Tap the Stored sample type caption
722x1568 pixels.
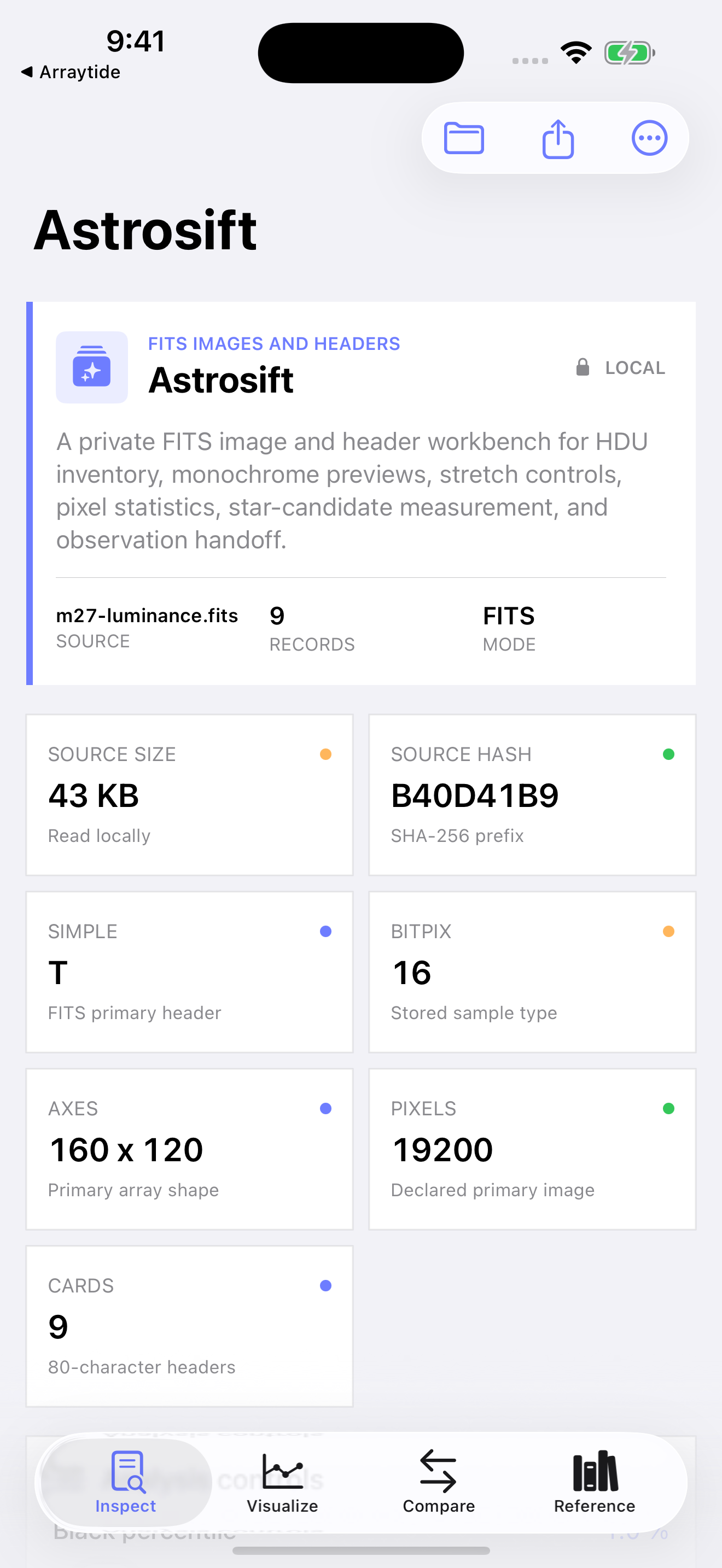[474, 1013]
